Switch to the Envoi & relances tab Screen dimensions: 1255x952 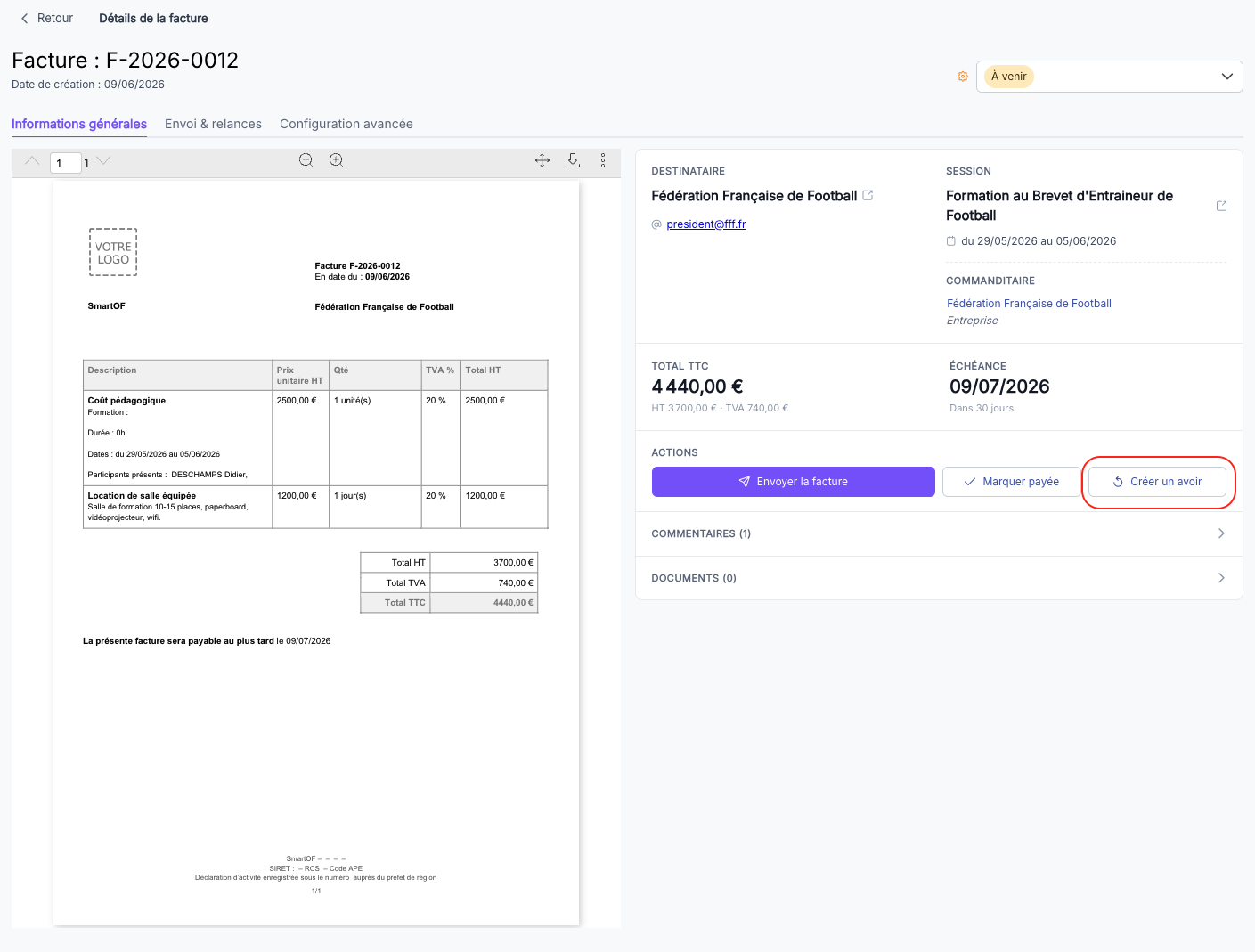tap(213, 124)
